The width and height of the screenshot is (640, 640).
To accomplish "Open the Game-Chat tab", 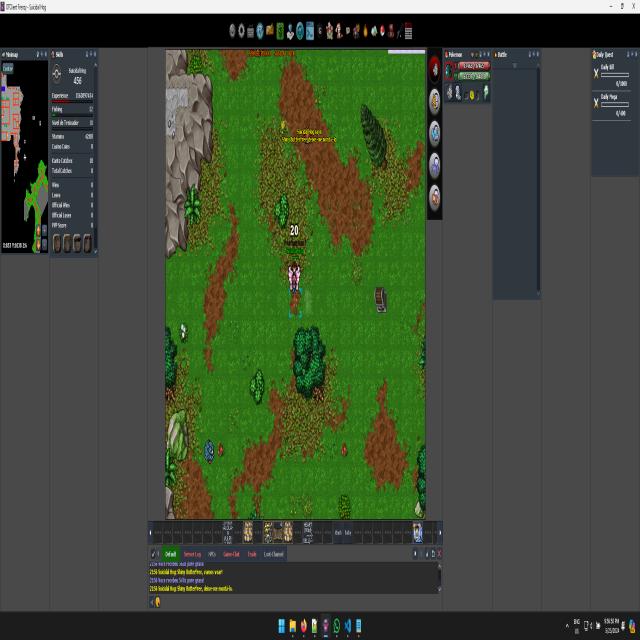I will point(231,554).
